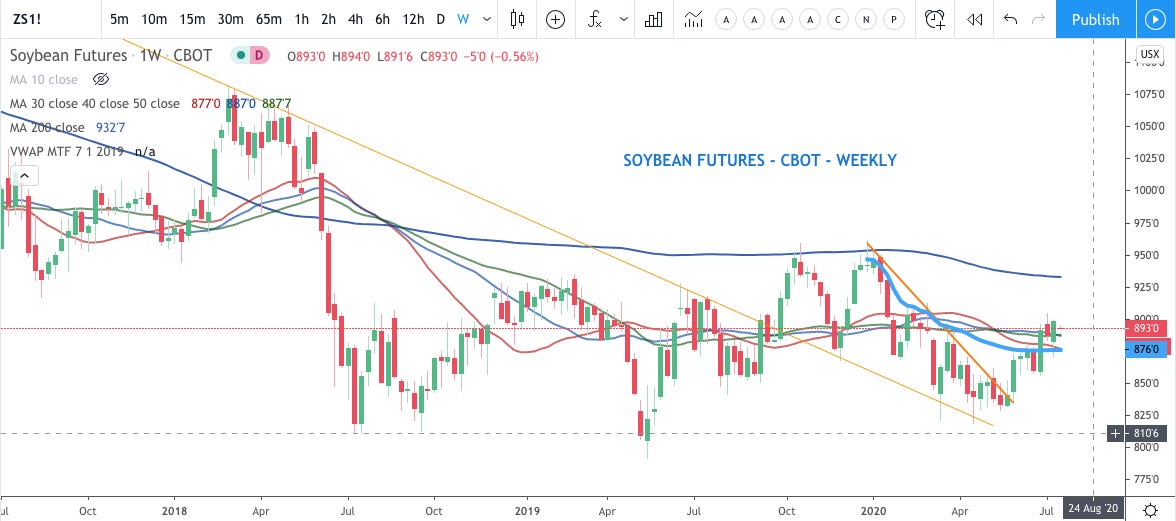Viewport: 1176px width, 521px height.
Task: Select the D daily timeframe
Action: tap(441, 19)
